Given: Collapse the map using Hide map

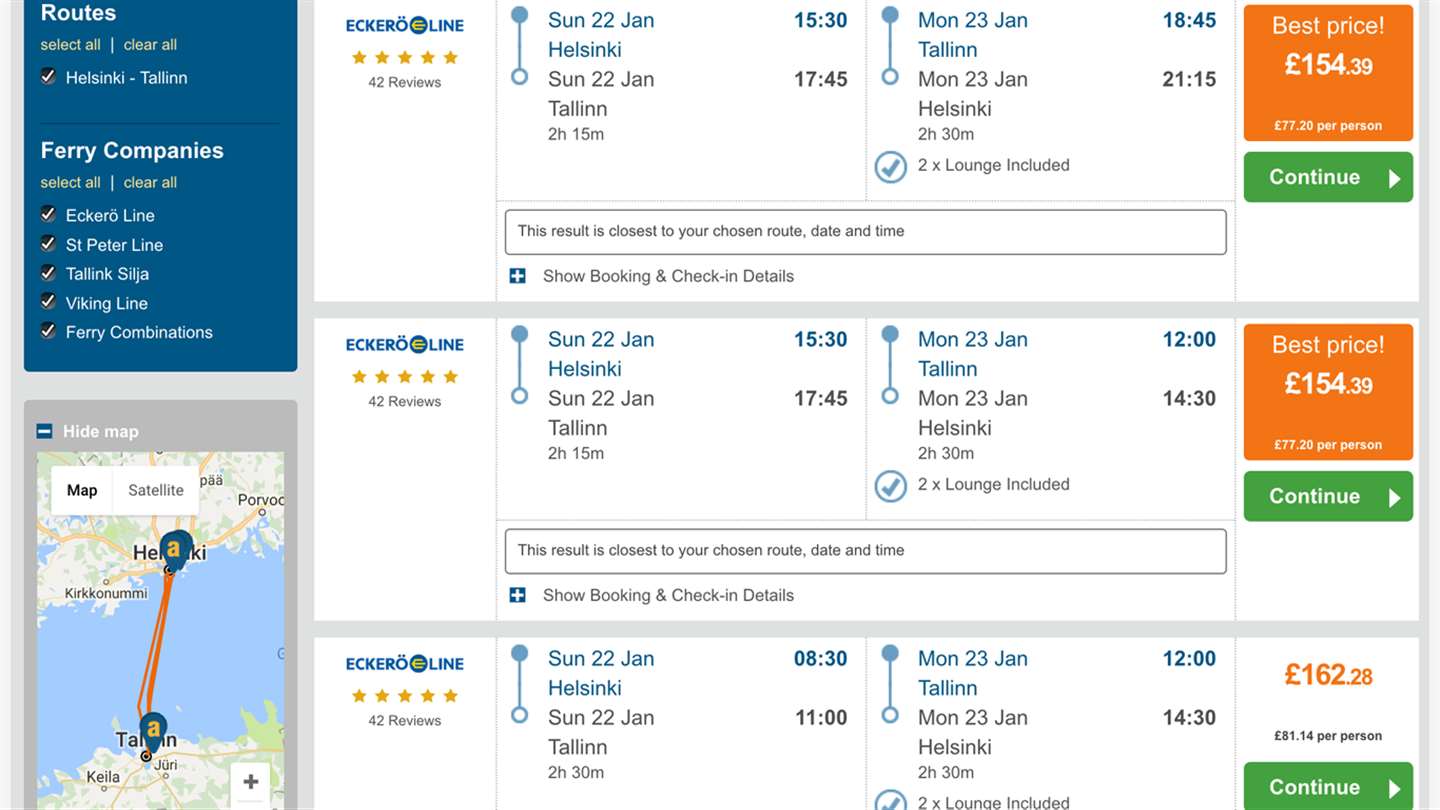Looking at the screenshot, I should (100, 431).
